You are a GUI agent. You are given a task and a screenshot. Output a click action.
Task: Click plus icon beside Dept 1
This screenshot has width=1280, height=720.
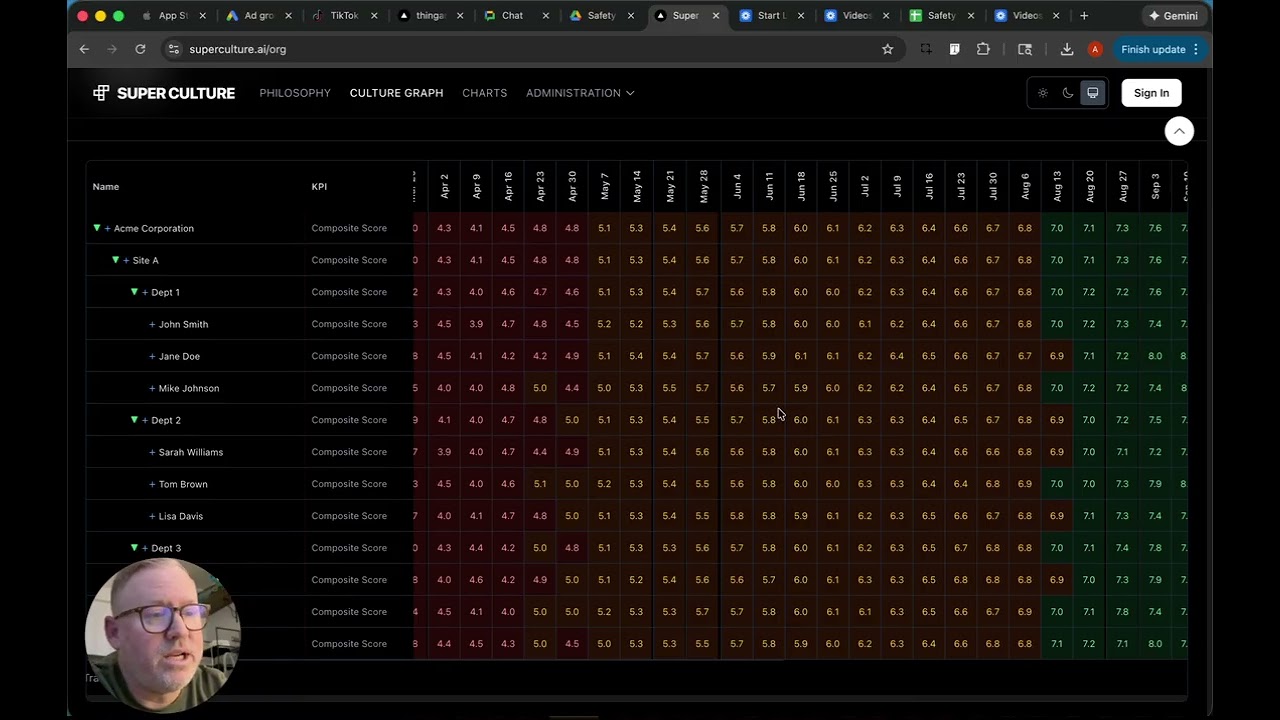coord(145,292)
